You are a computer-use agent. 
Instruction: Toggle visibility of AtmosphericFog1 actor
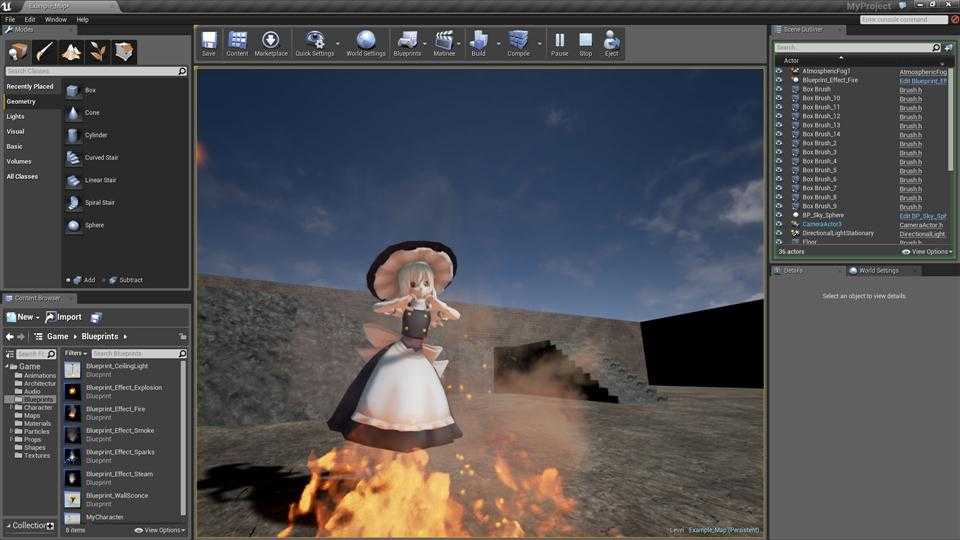click(779, 71)
